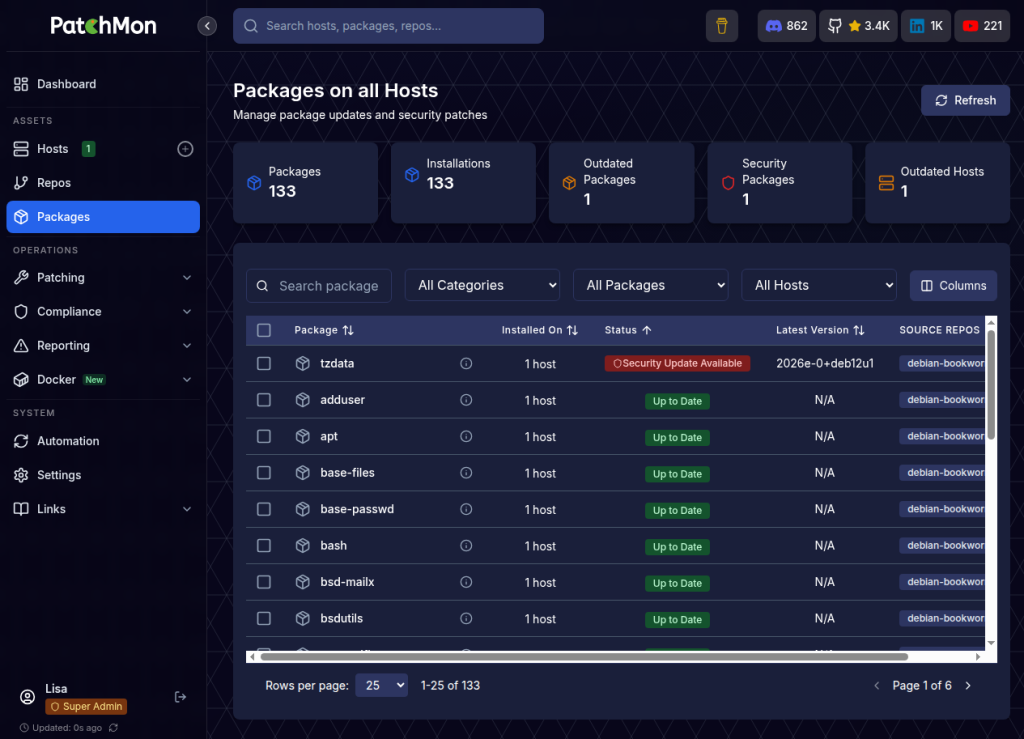Expand the Reporting menu
This screenshot has width=1024, height=739.
103,345
